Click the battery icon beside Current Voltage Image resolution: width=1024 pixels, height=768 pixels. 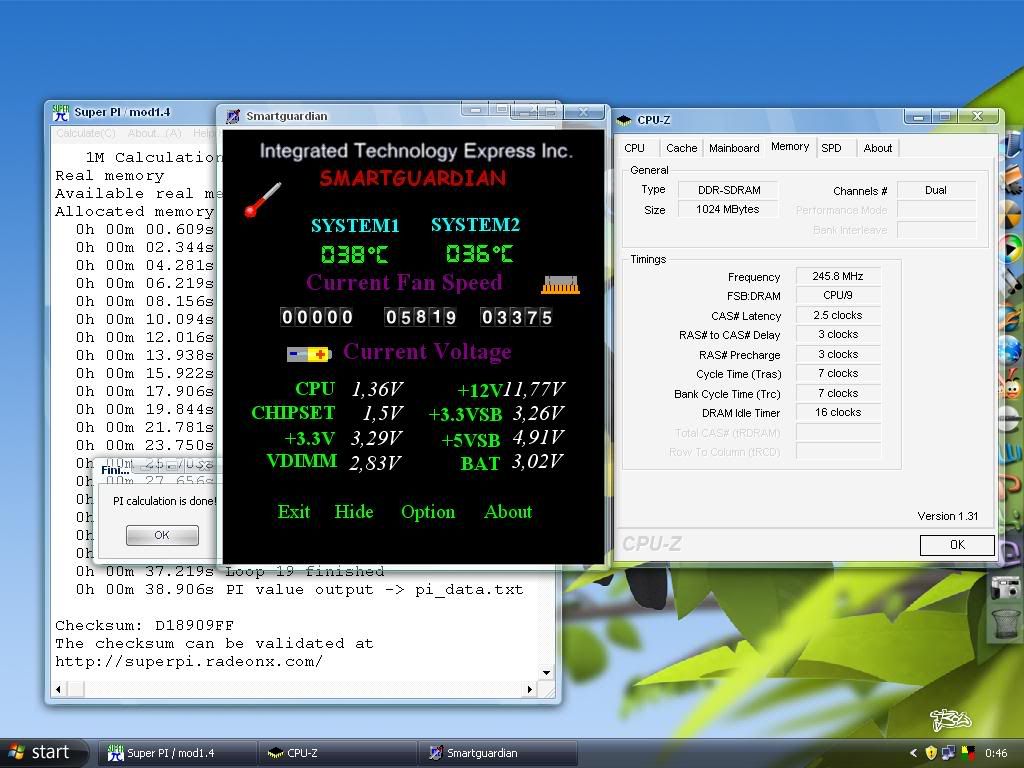pyautogui.click(x=308, y=354)
